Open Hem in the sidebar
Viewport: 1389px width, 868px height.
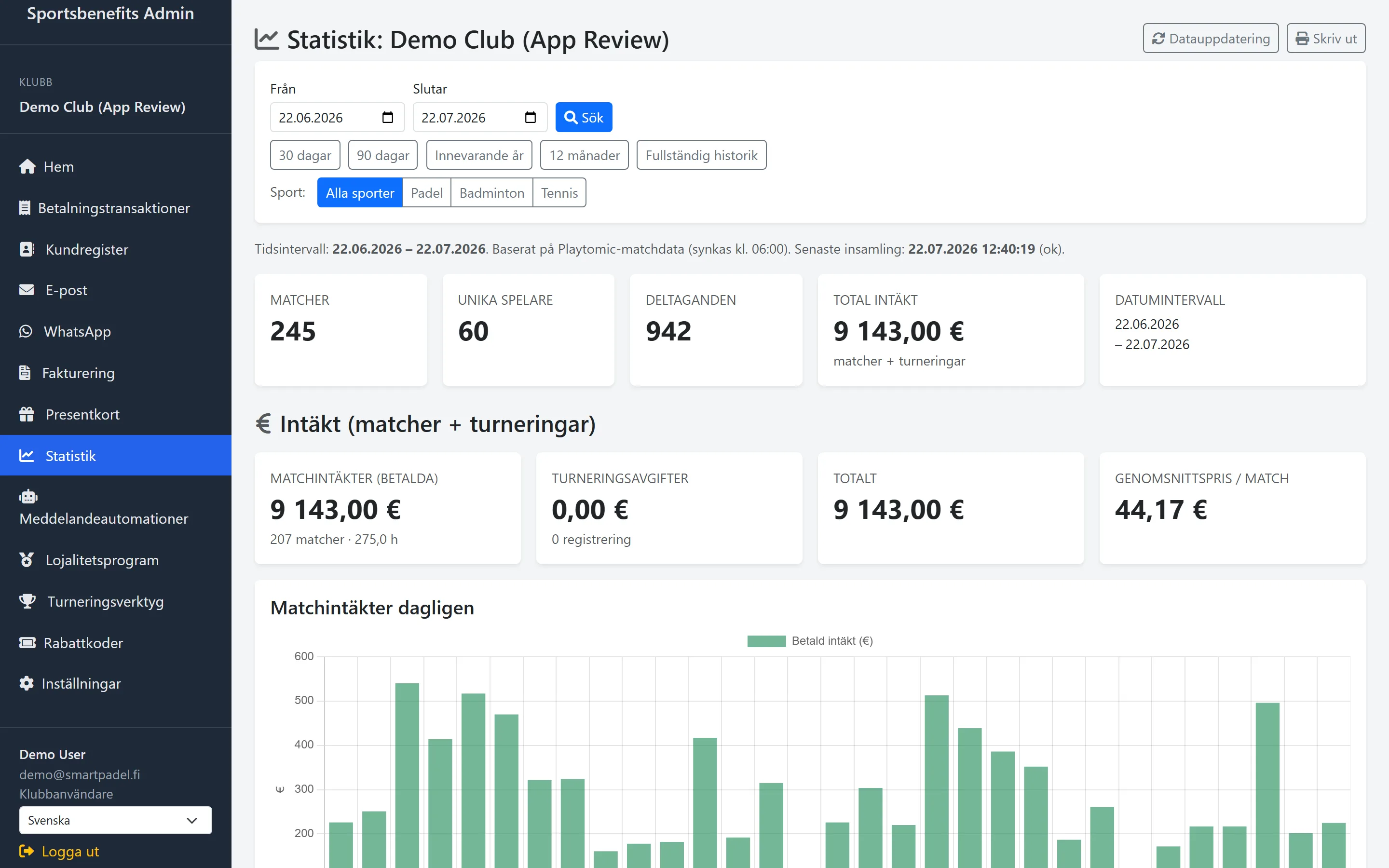tap(115, 166)
